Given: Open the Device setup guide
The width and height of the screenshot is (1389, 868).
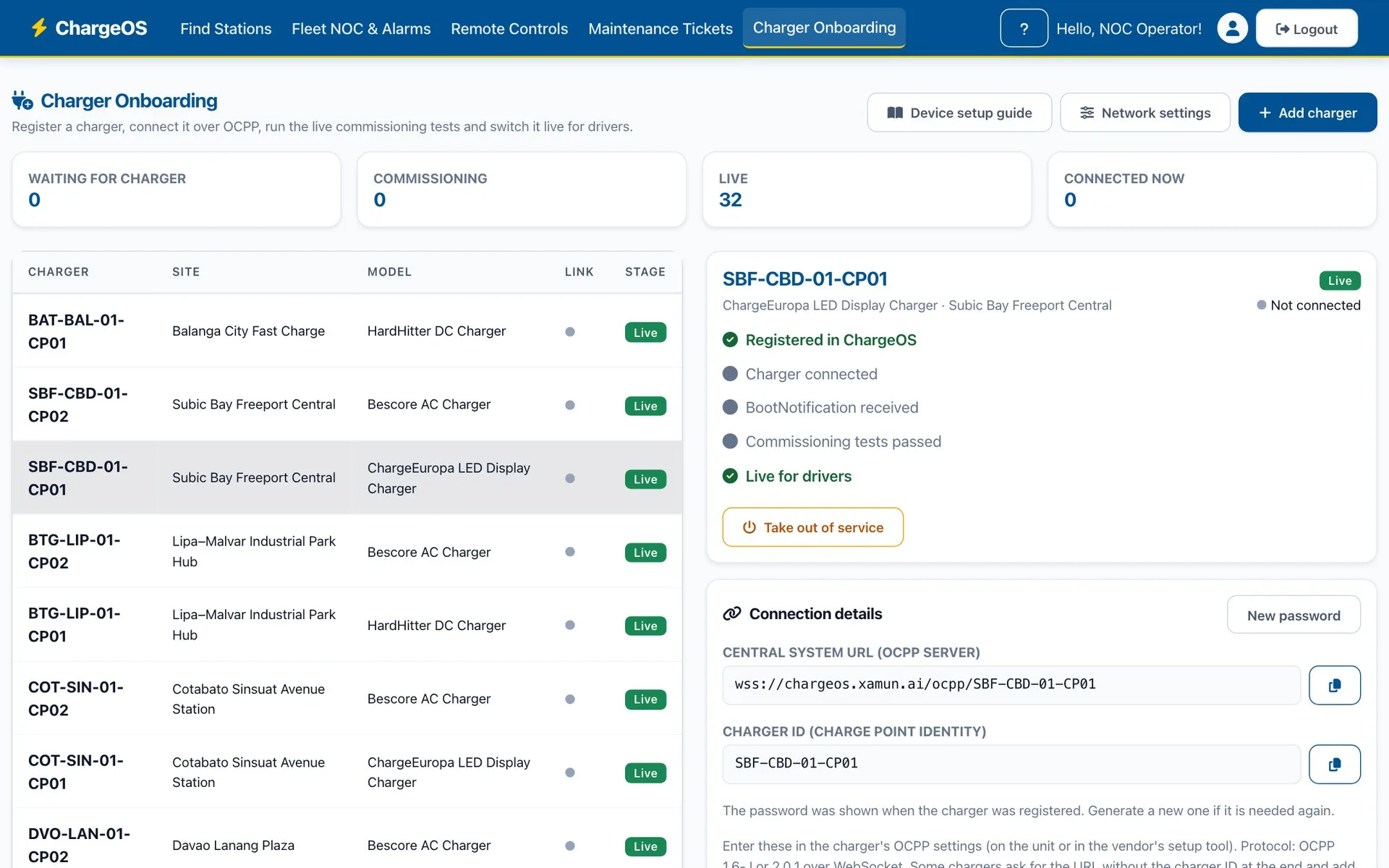Looking at the screenshot, I should point(959,112).
